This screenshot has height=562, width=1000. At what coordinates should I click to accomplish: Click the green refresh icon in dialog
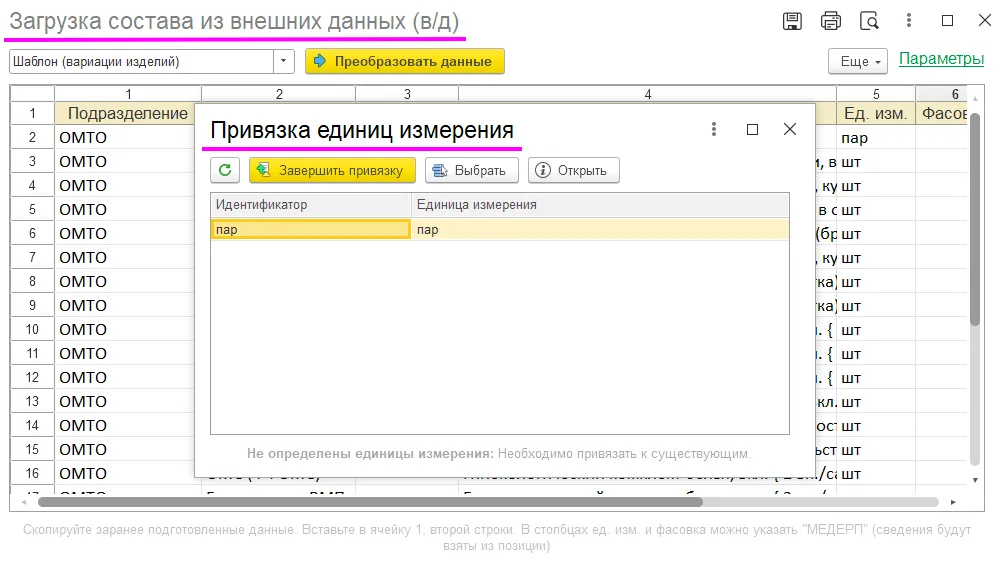(225, 170)
